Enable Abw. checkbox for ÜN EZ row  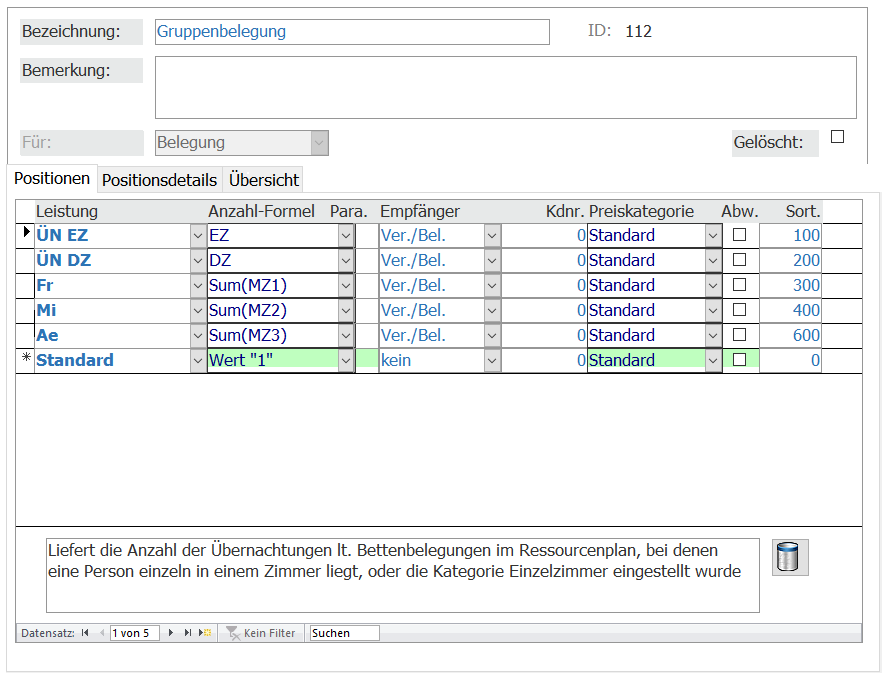click(739, 235)
